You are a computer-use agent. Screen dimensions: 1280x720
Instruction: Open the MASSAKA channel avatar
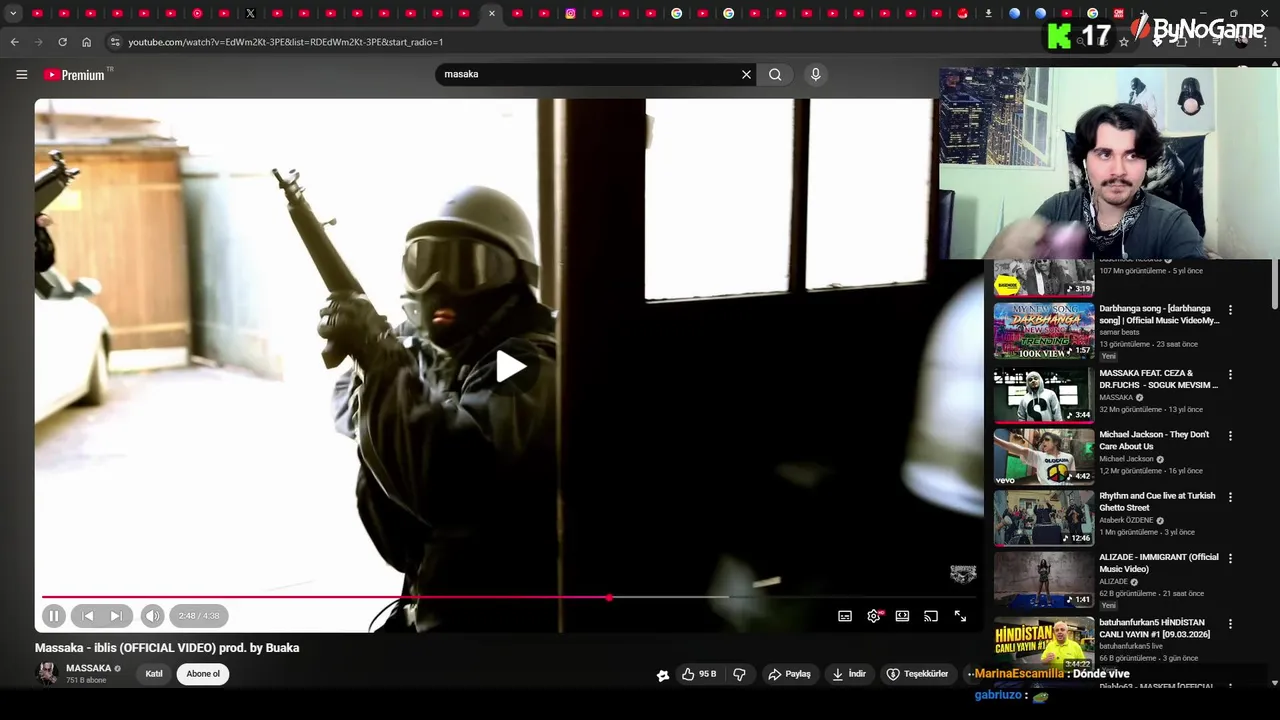tap(47, 673)
